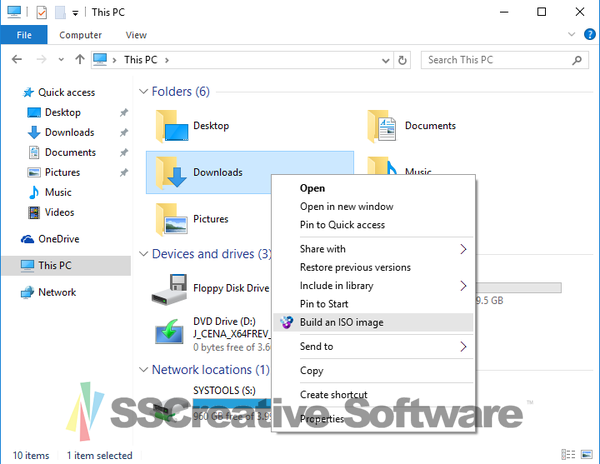Open the recent locations dropdown arrow

(61, 60)
